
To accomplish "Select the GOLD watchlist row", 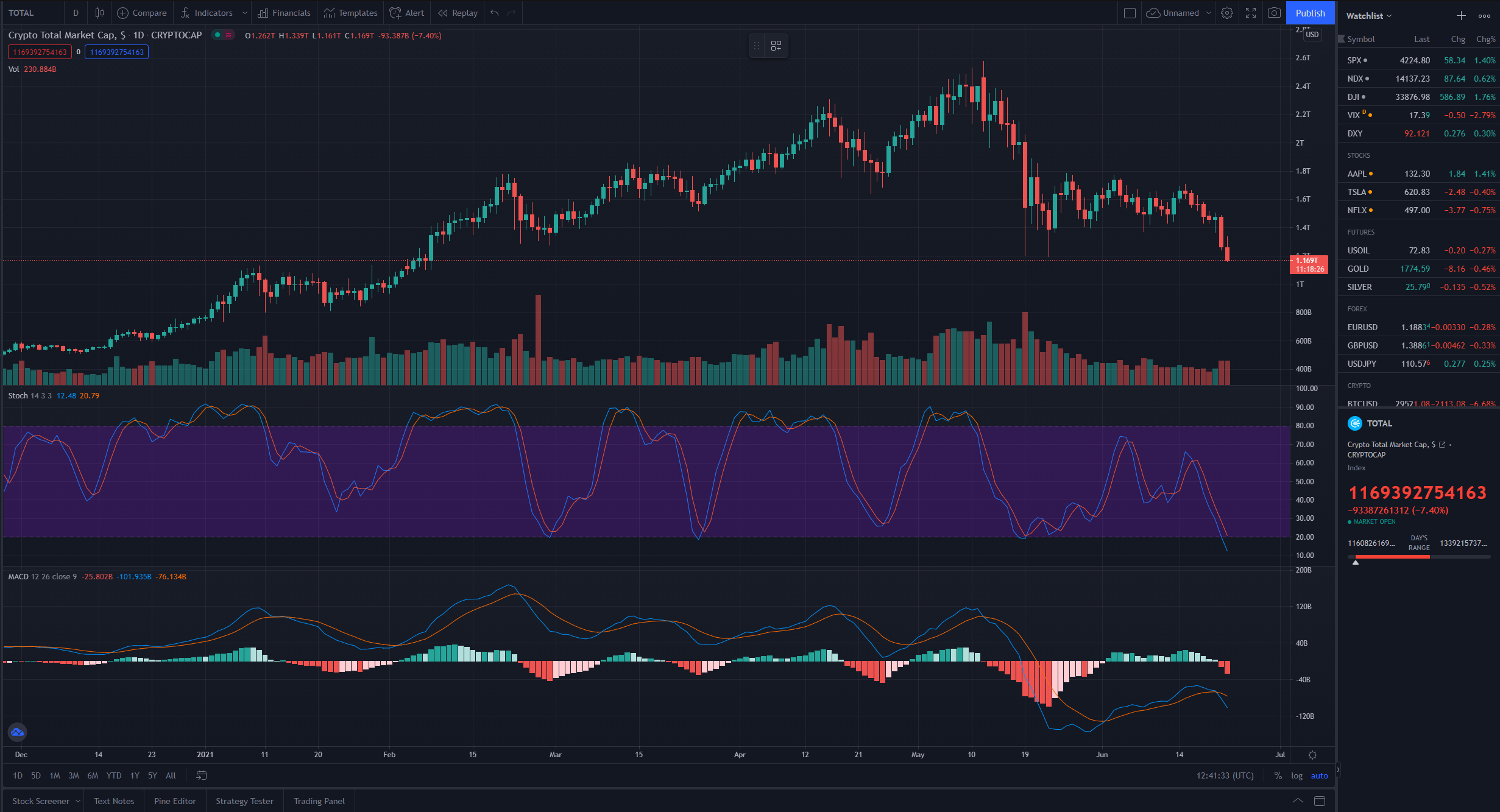I will (x=1418, y=269).
